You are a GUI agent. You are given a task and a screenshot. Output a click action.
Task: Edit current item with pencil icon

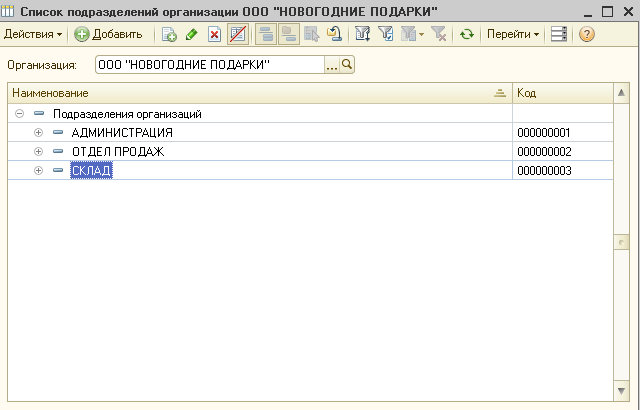click(191, 34)
